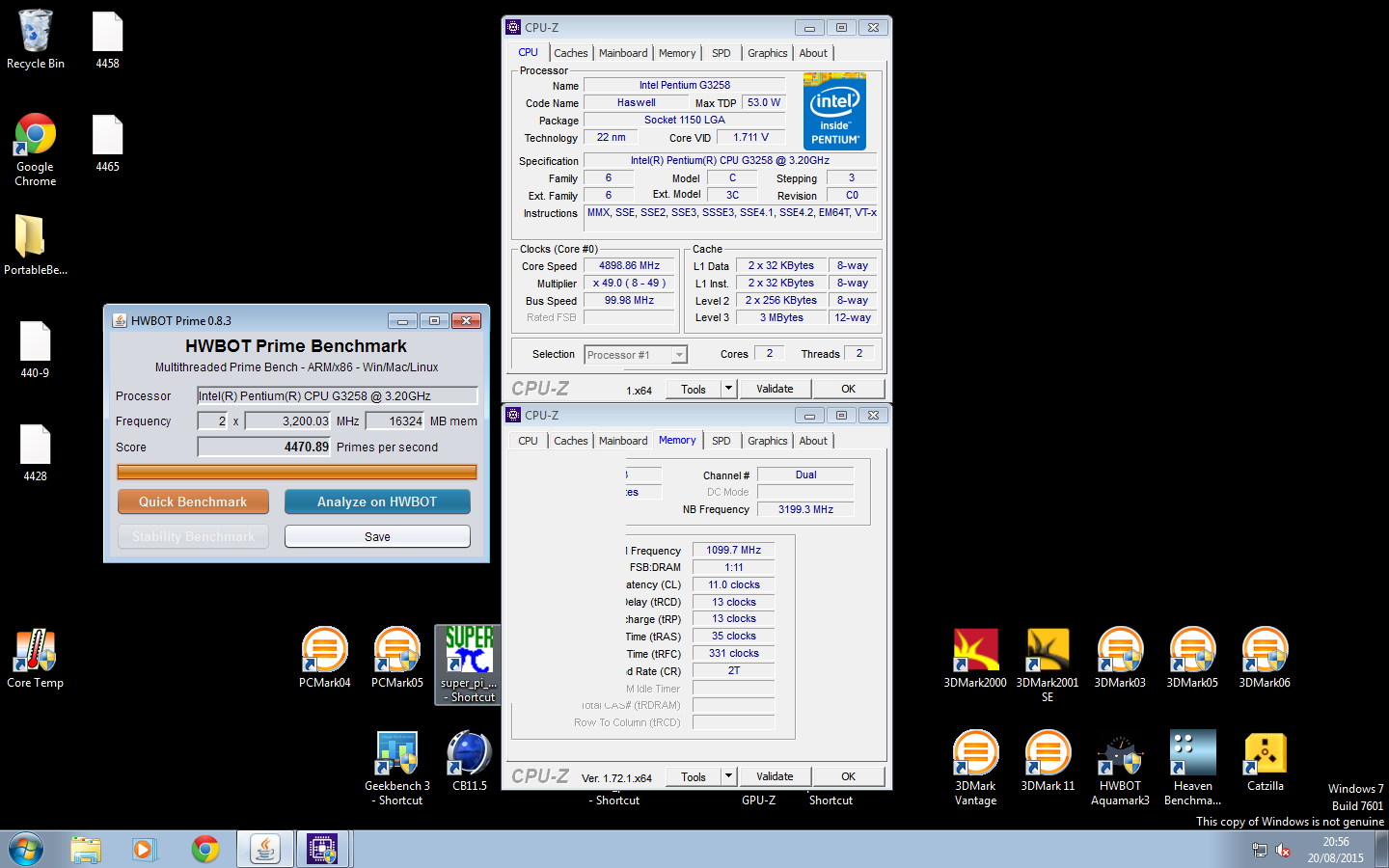Open the file named 4458 on desktop
This screenshot has height=868, width=1389.
(107, 39)
